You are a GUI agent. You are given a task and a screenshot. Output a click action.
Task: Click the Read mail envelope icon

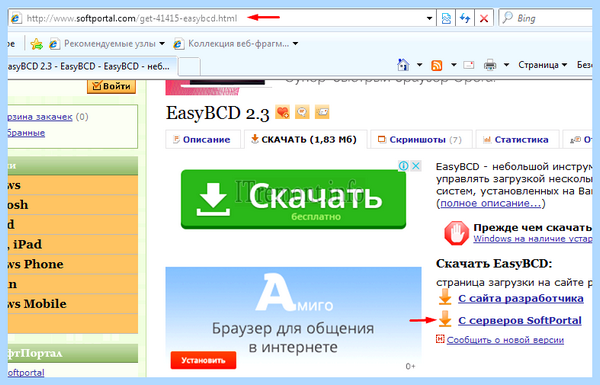pos(469,65)
